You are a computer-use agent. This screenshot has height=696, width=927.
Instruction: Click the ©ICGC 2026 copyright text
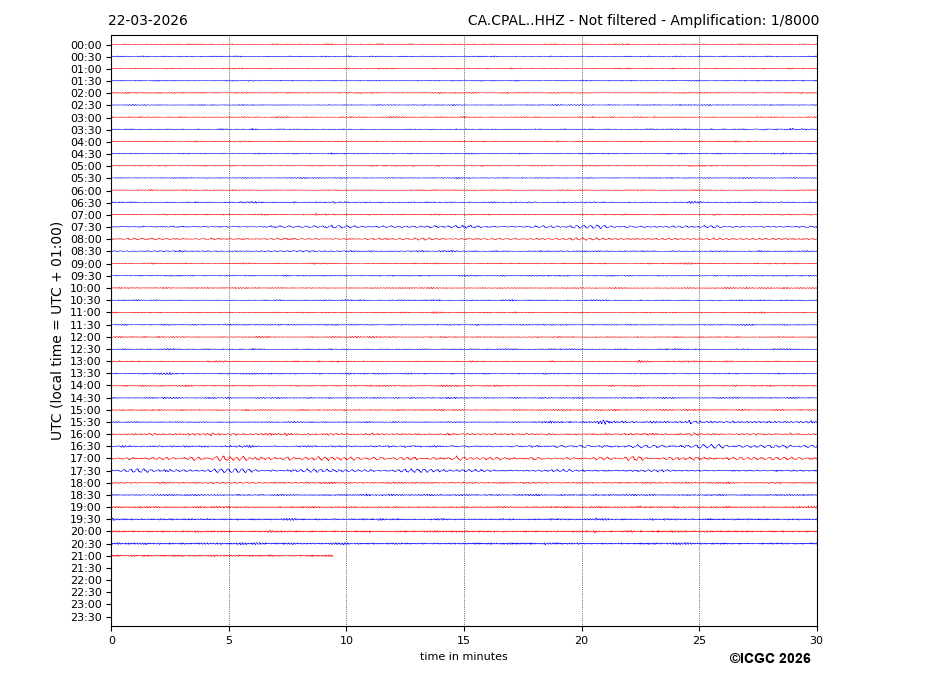769,659
